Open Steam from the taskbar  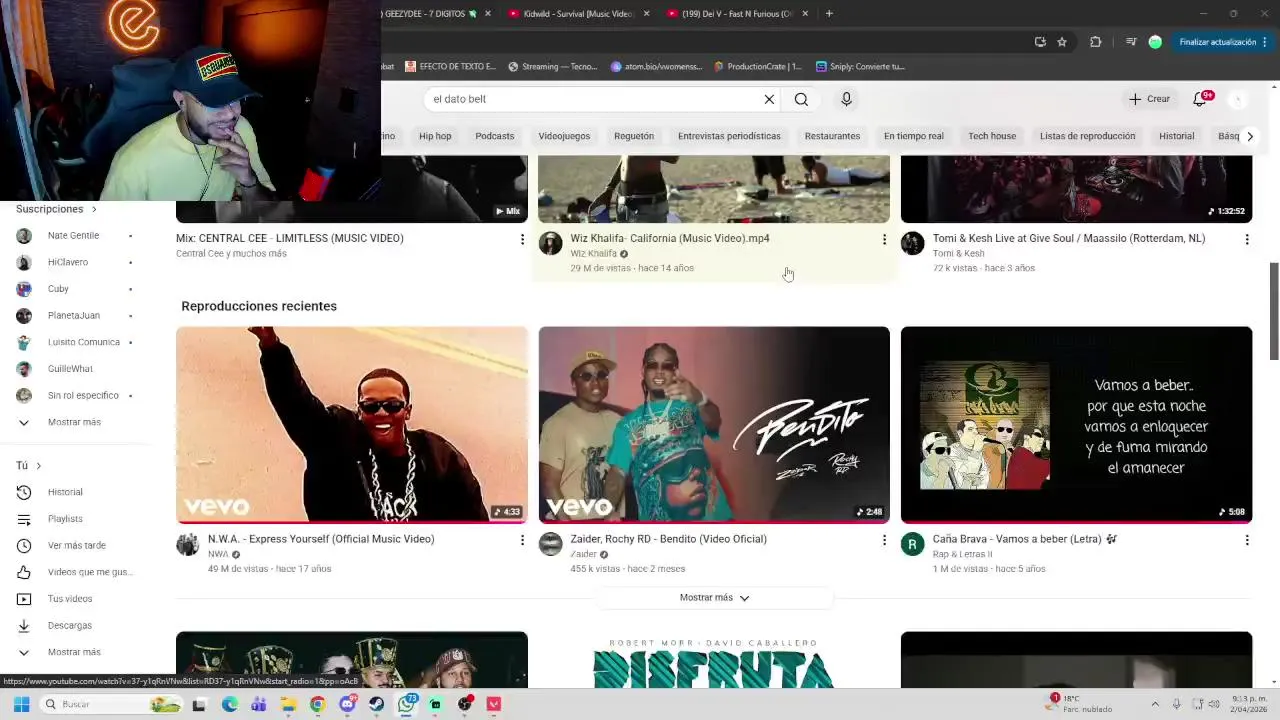pos(376,704)
